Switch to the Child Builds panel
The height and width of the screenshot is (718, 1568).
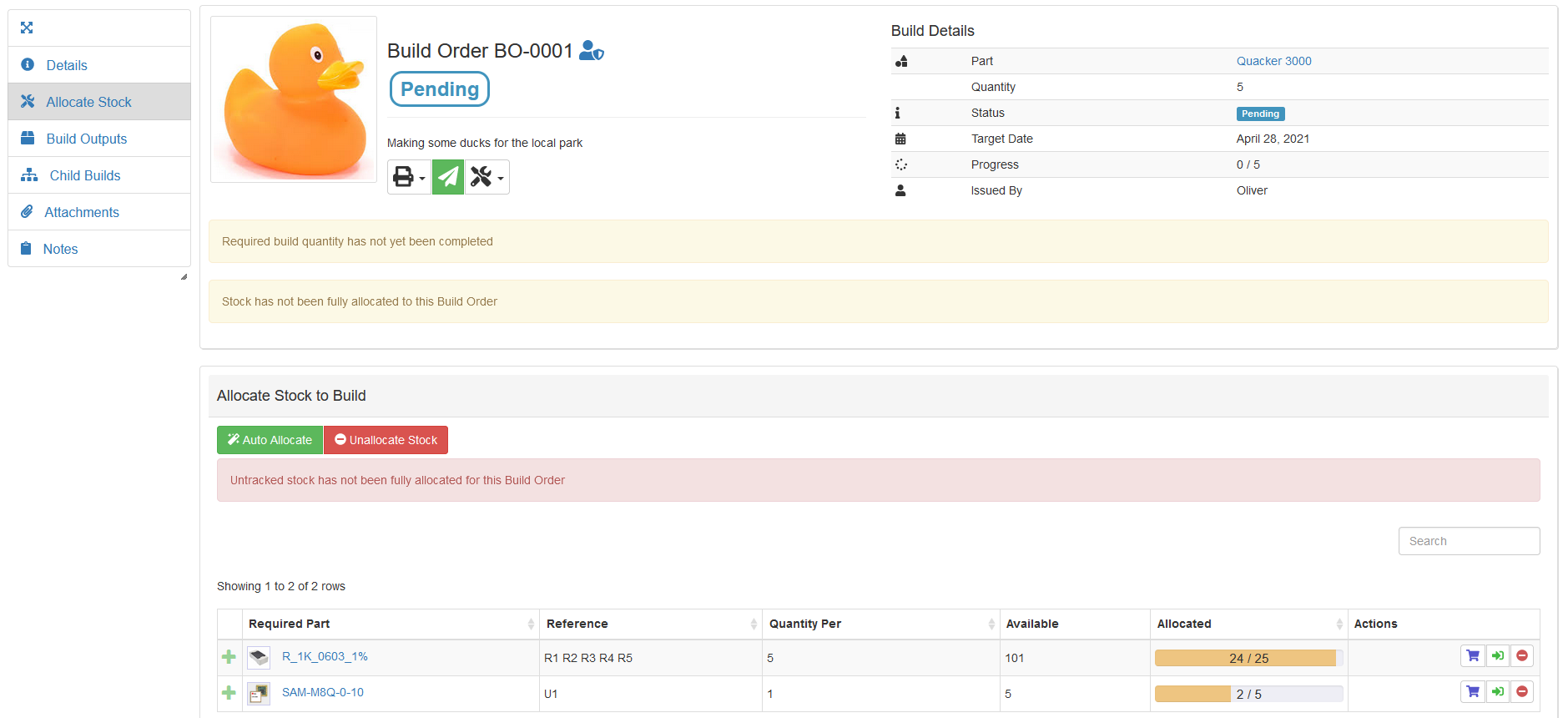click(84, 175)
